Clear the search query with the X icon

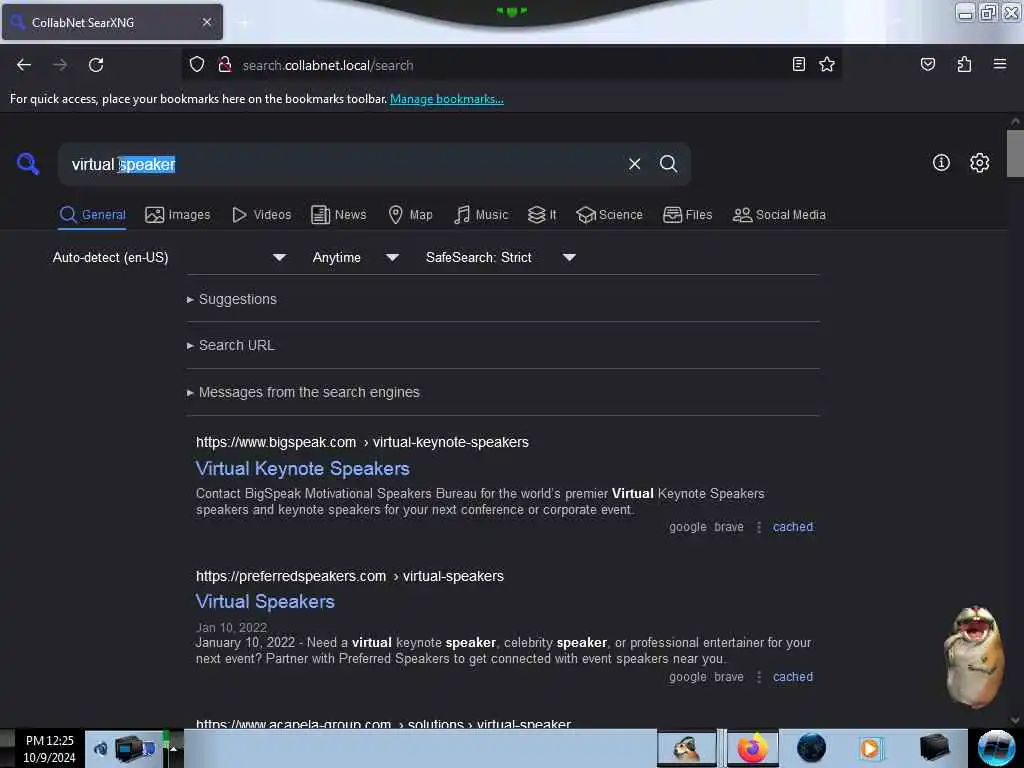tap(634, 164)
